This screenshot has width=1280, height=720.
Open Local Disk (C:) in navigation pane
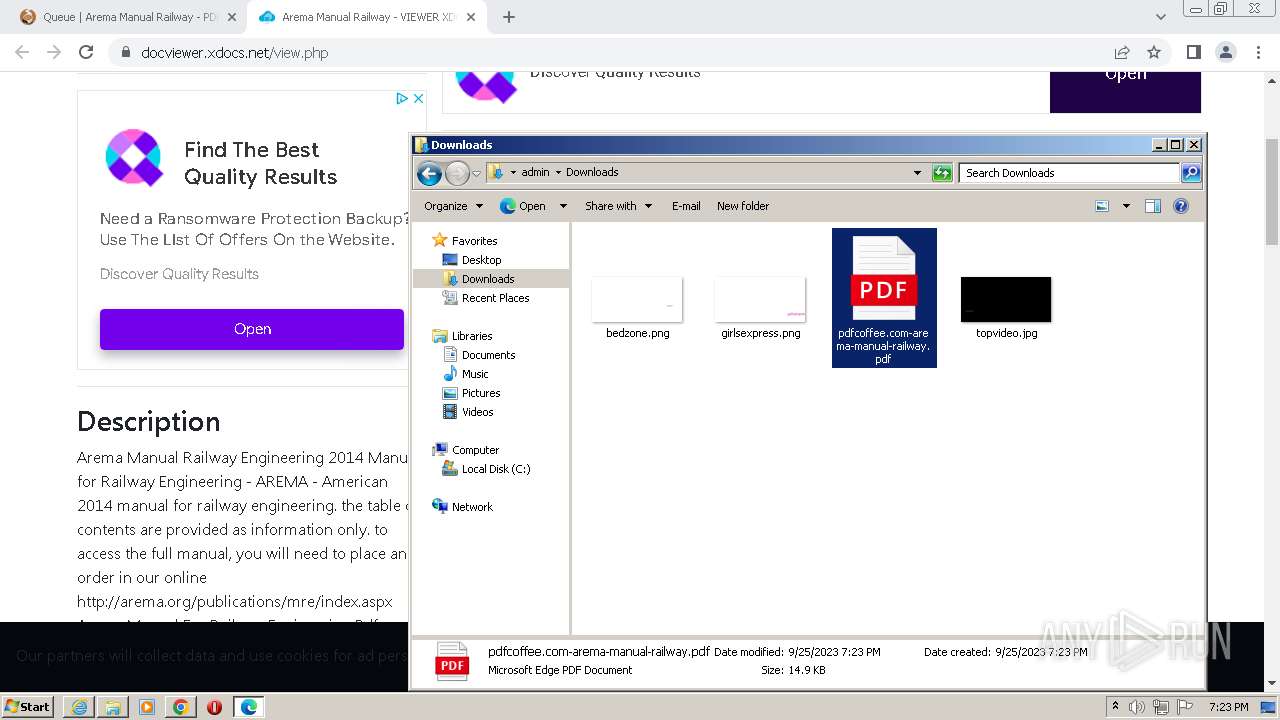495,469
